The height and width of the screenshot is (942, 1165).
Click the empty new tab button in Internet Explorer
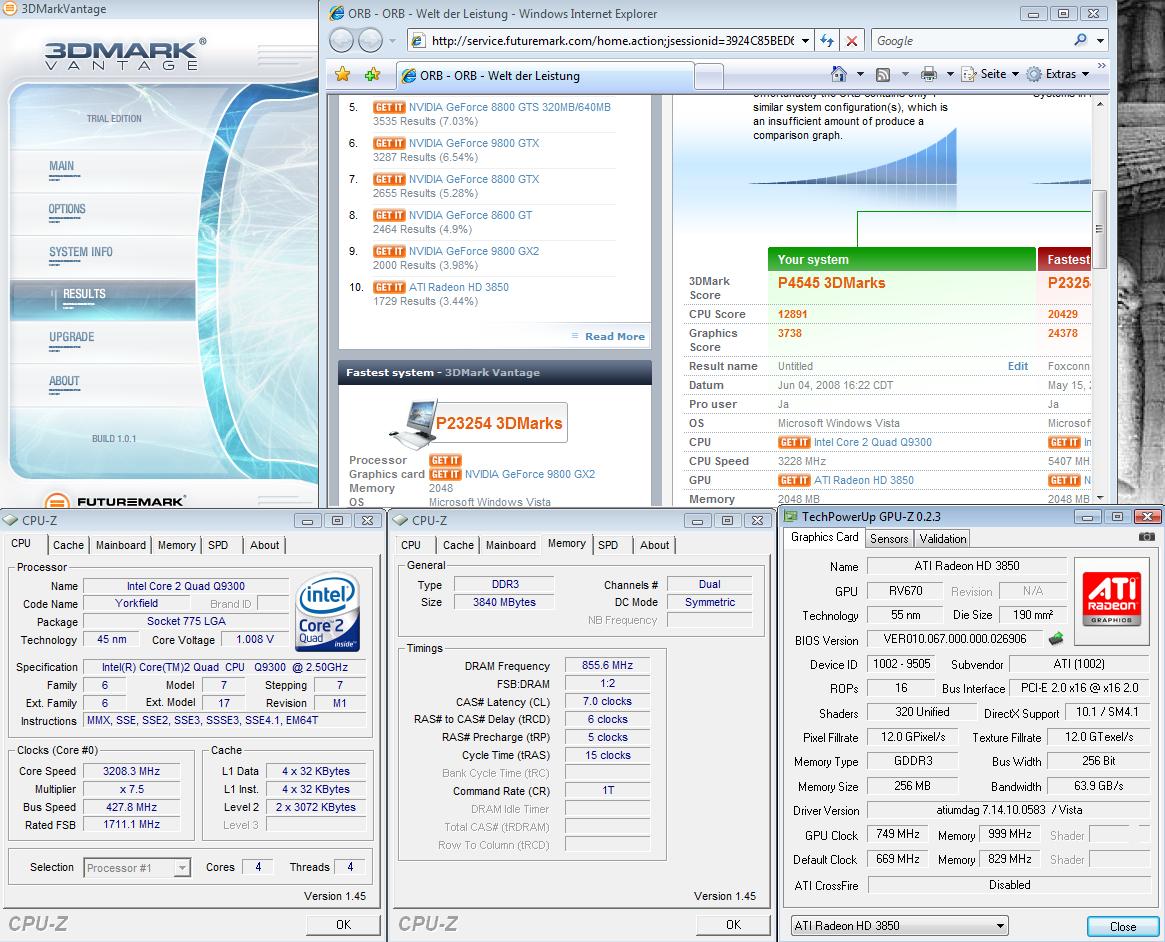(709, 76)
